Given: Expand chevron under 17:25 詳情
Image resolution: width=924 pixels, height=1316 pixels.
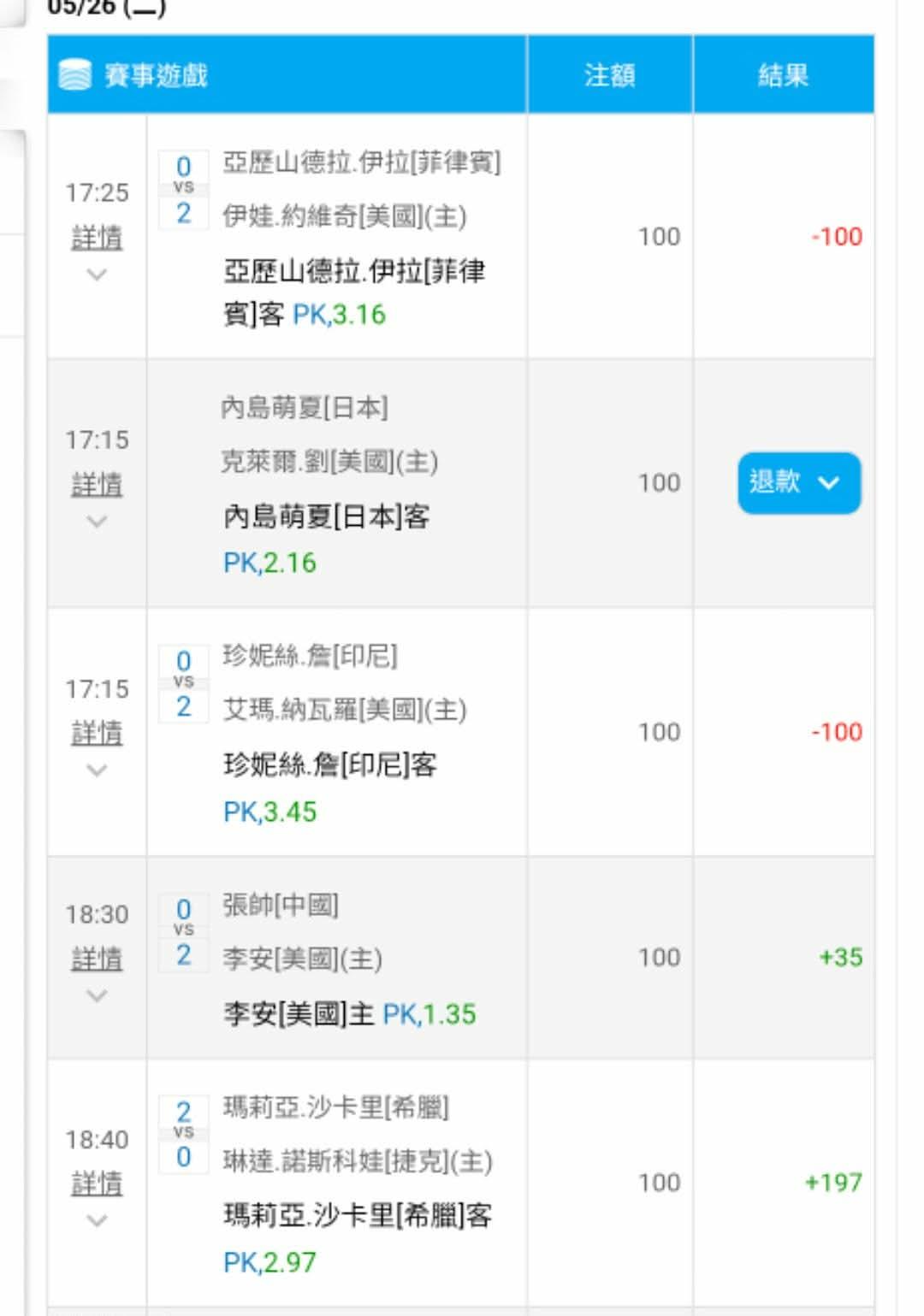Looking at the screenshot, I should [x=97, y=274].
